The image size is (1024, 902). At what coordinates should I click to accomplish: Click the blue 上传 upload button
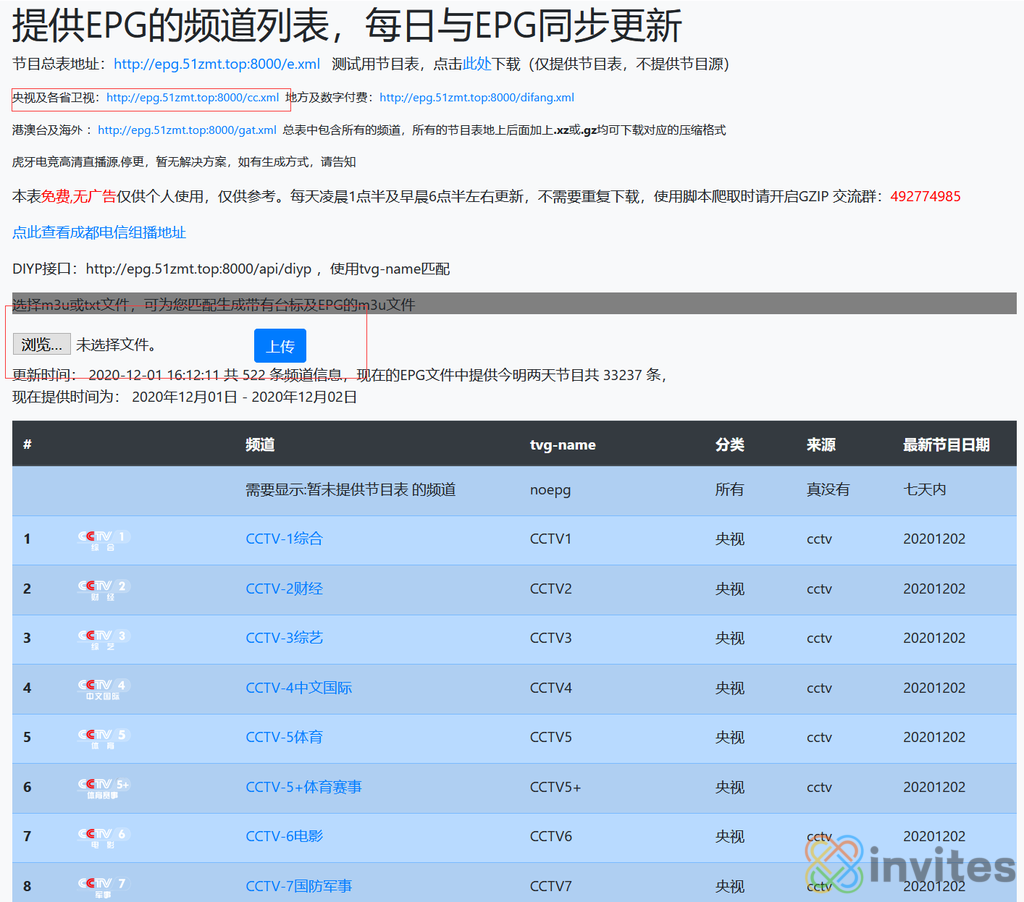[280, 346]
